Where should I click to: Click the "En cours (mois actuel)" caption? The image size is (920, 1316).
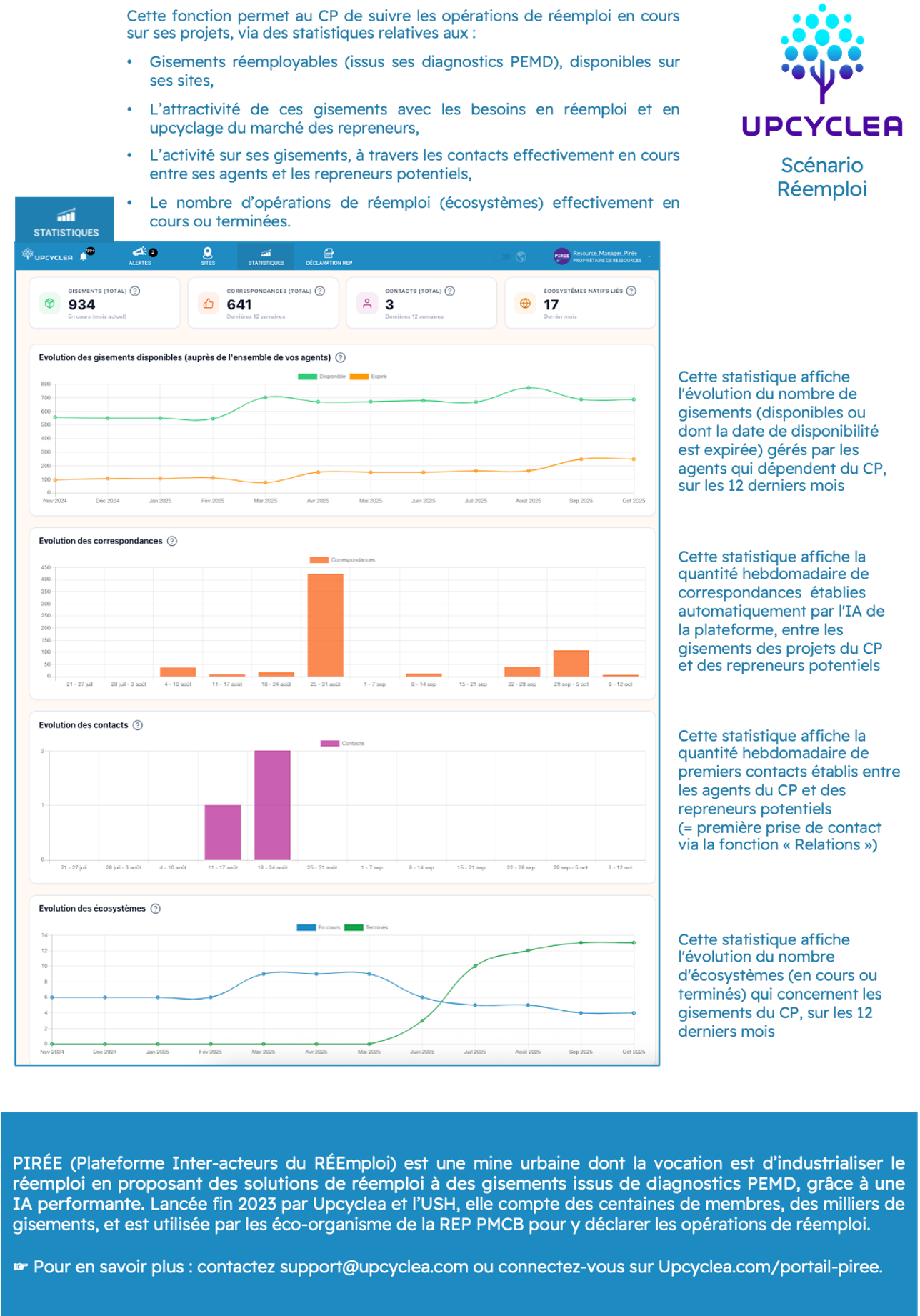(x=97, y=316)
